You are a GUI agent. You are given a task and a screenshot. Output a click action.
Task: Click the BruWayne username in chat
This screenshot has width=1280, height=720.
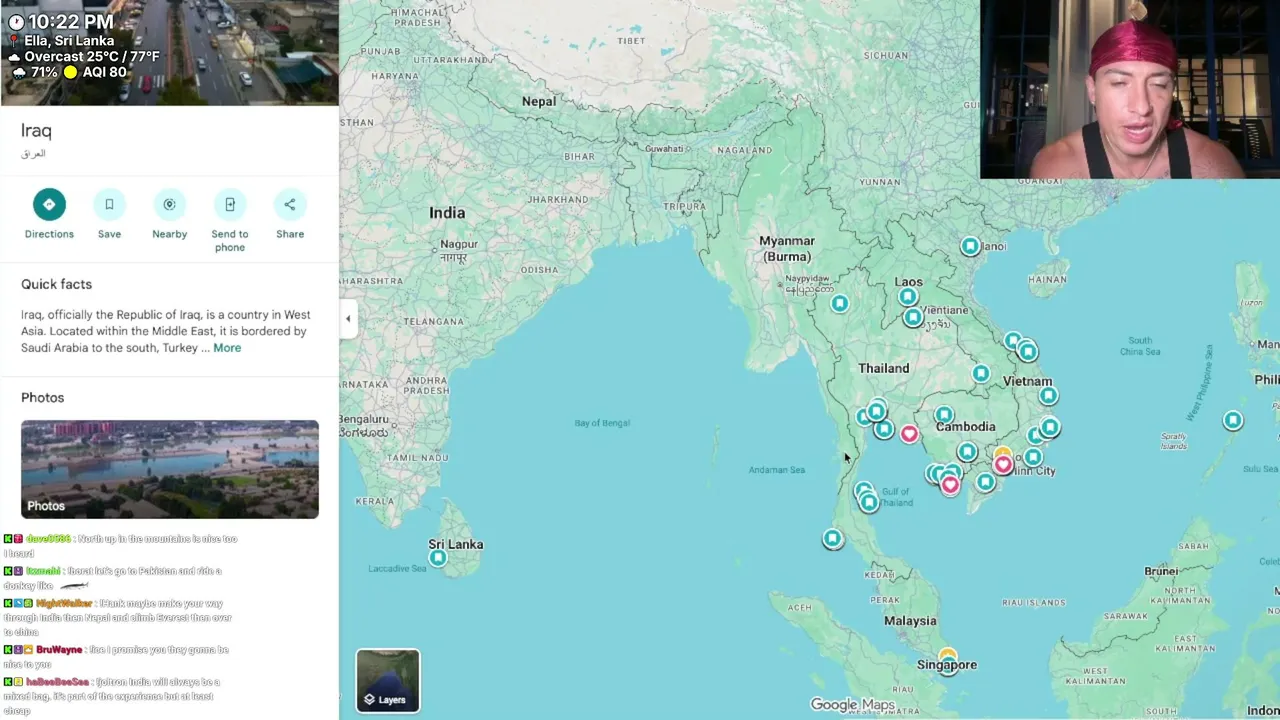click(59, 650)
